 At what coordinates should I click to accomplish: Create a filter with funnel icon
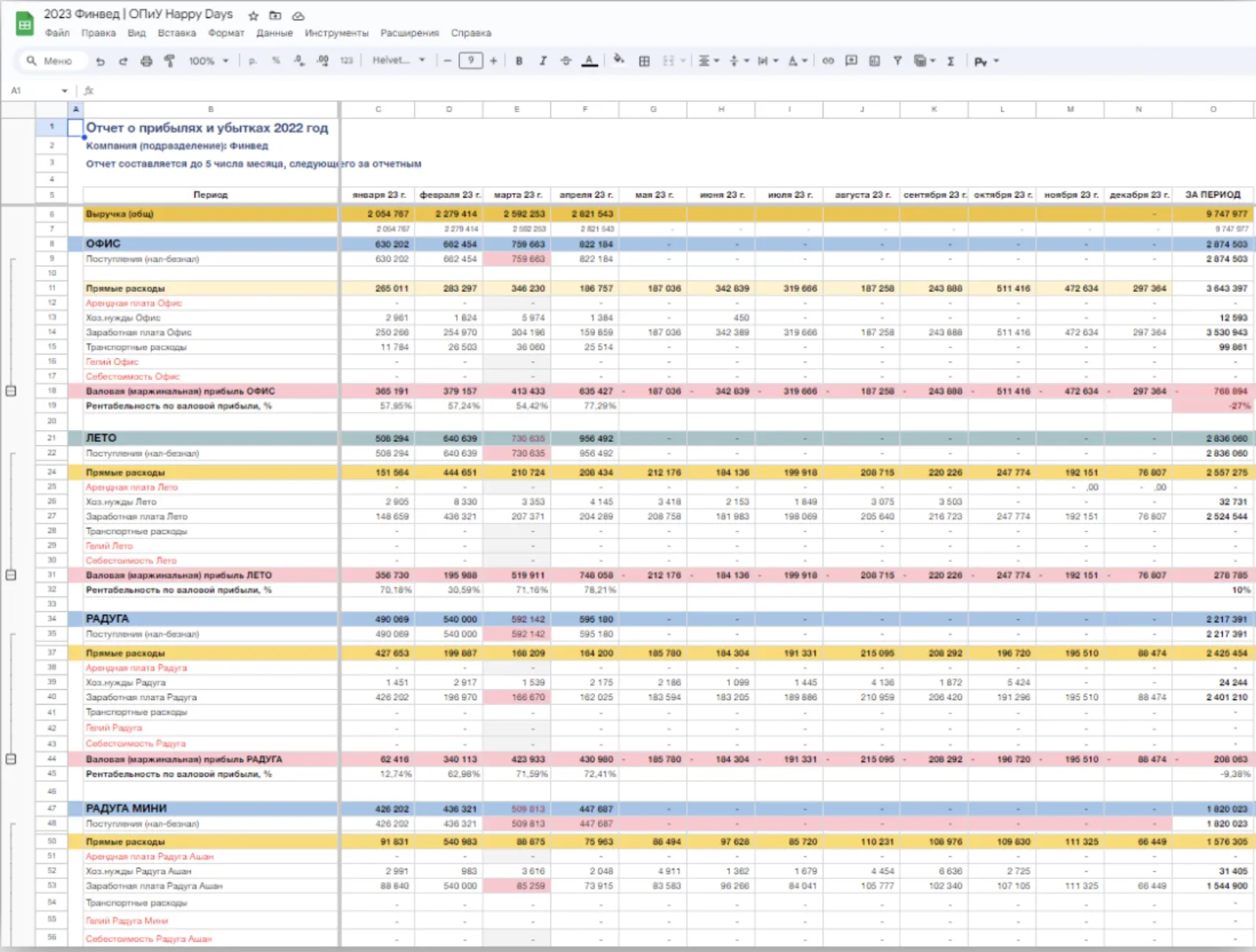(x=897, y=60)
